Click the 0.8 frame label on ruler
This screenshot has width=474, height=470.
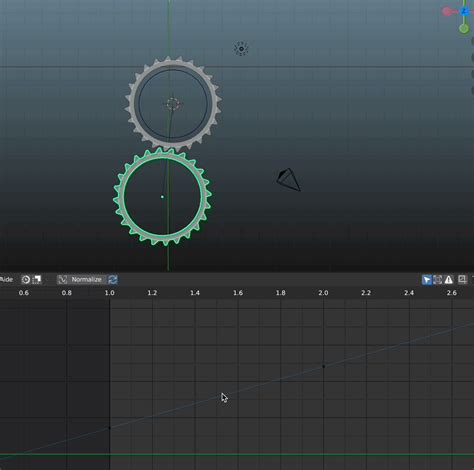67,293
